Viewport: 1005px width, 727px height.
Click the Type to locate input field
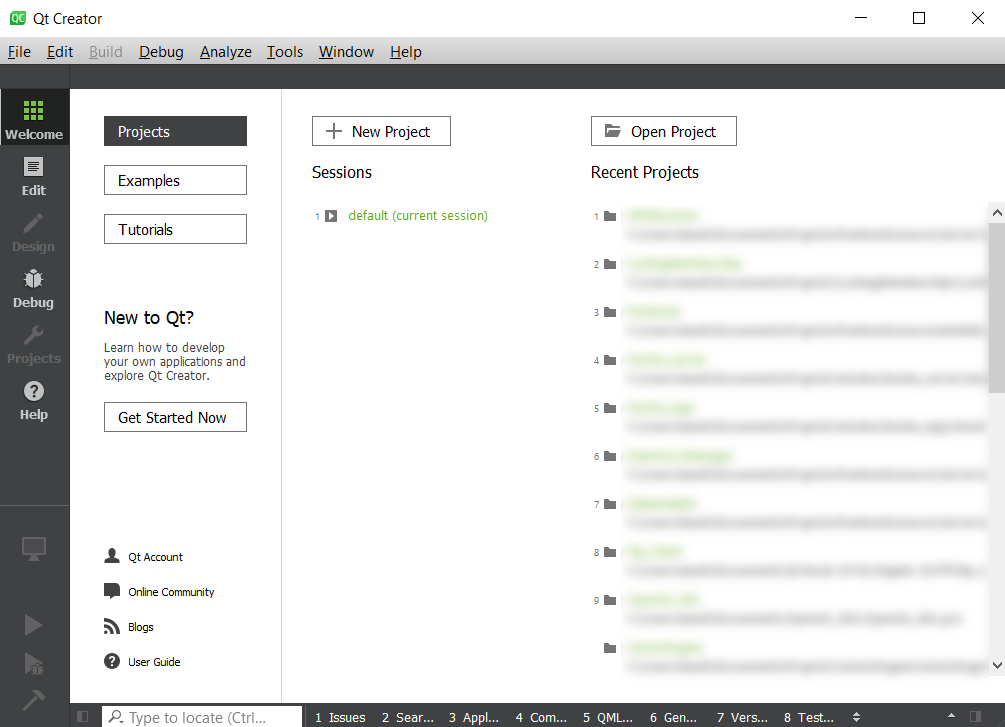(202, 717)
